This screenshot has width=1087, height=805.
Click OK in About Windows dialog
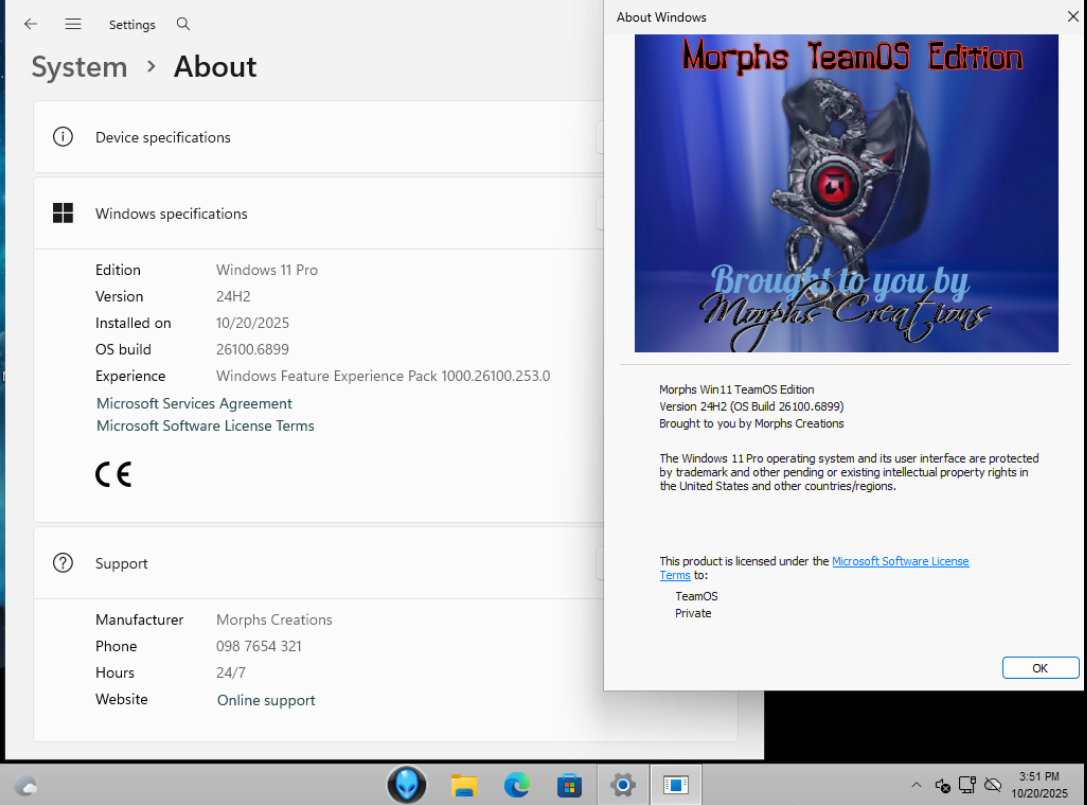pos(1040,668)
